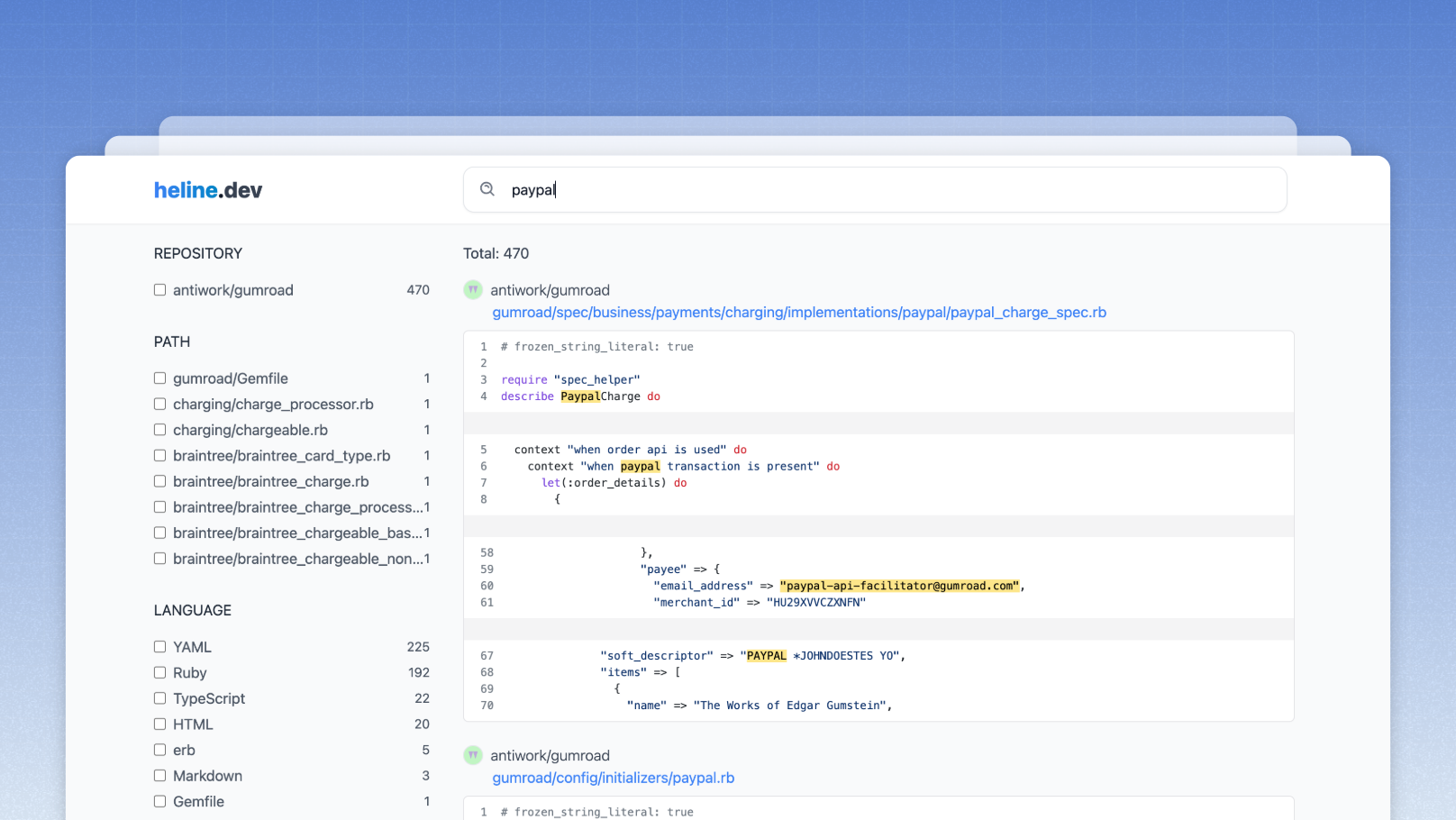This screenshot has width=1456, height=820.
Task: Click the PATH section heading
Action: (172, 342)
